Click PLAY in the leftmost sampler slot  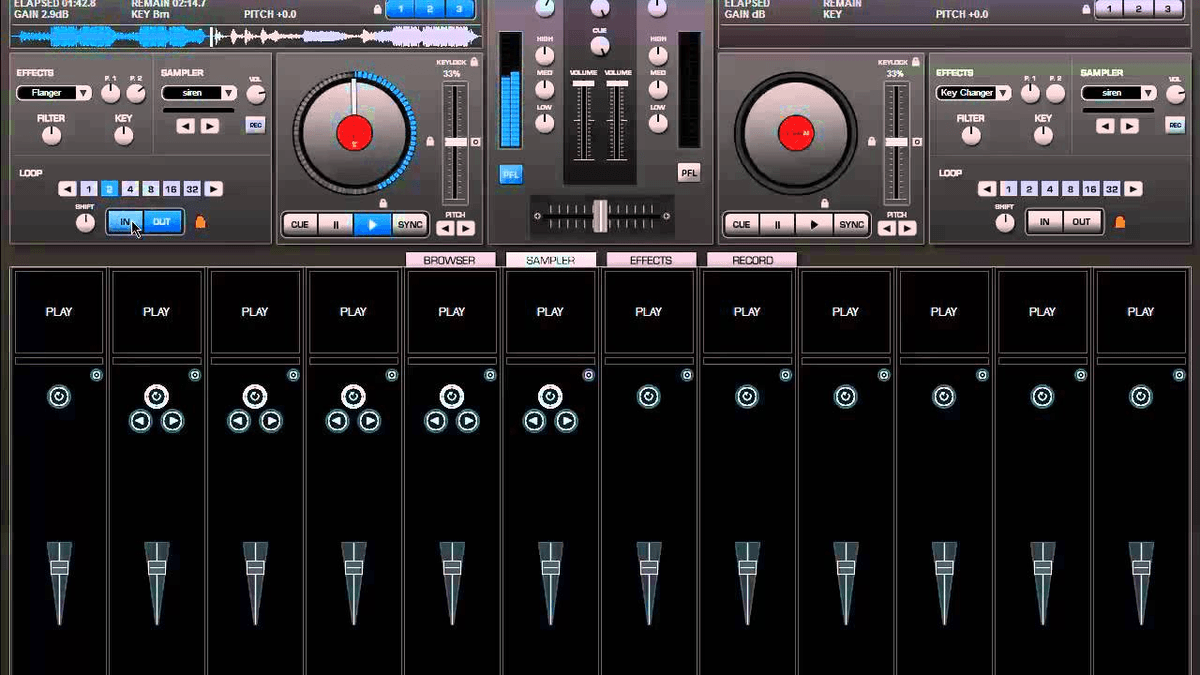coord(59,311)
